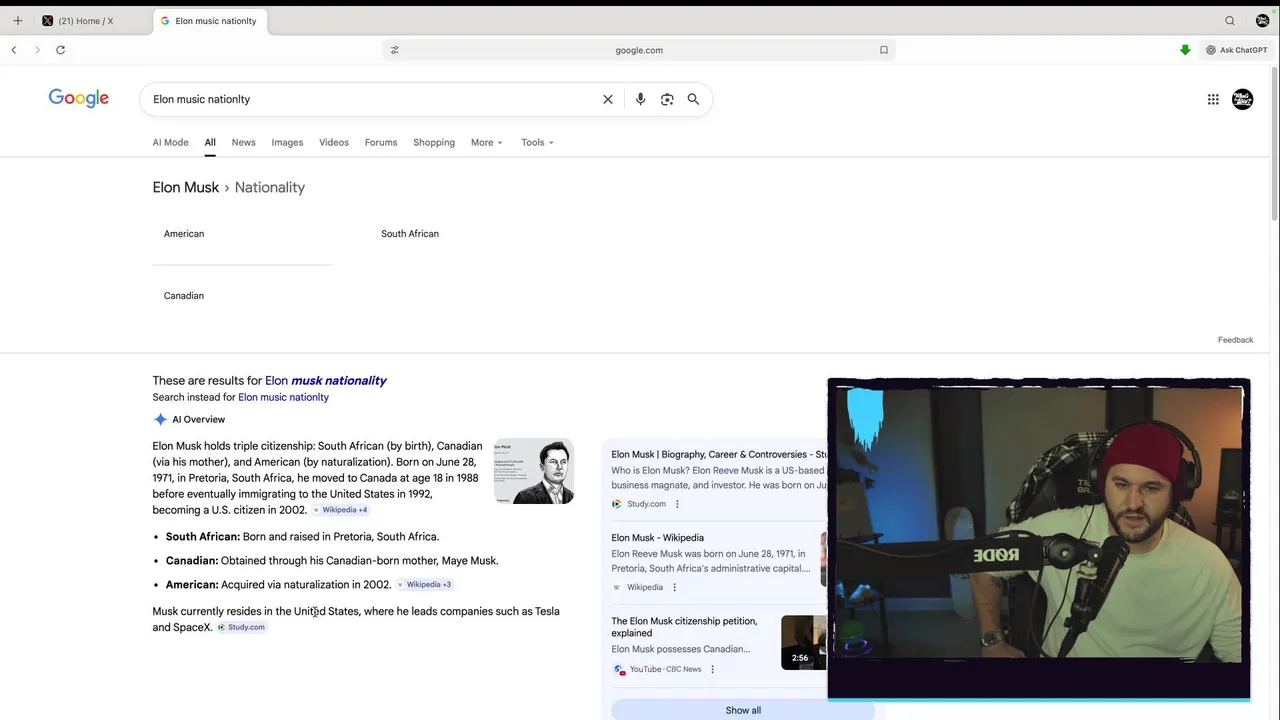Bookmark this page icon in address bar
This screenshot has height=720, width=1280.
coord(884,50)
